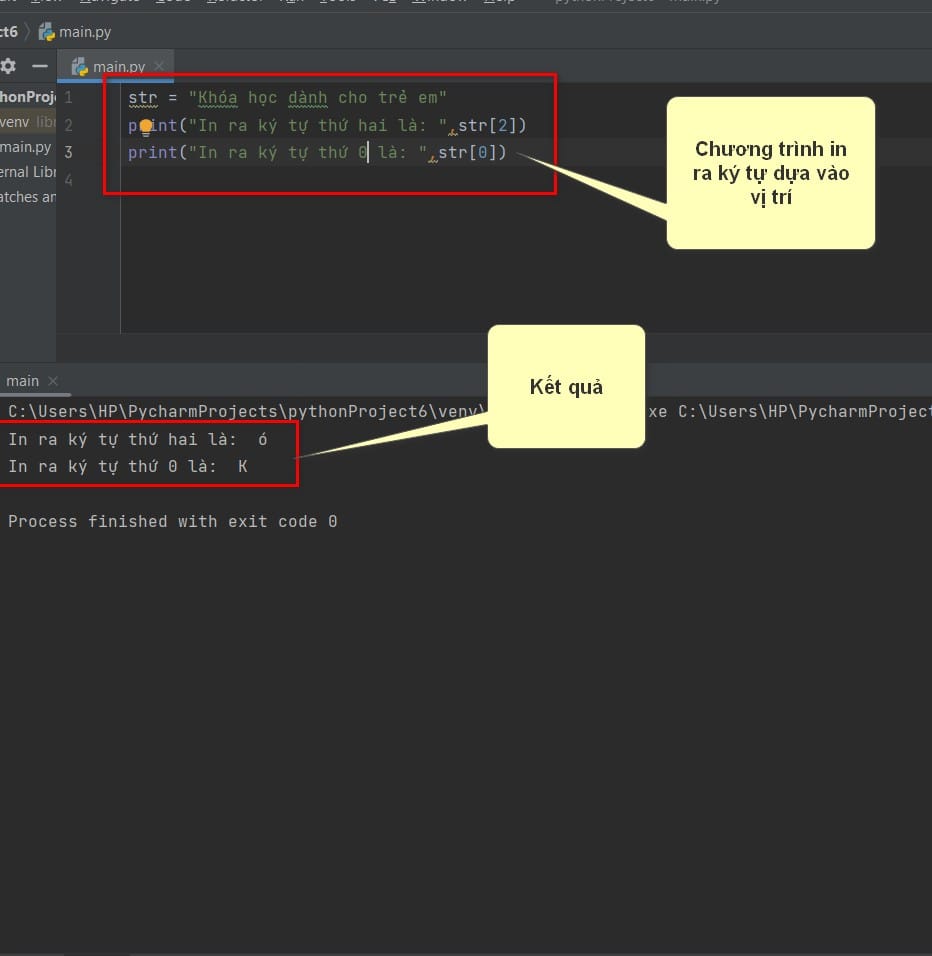Close the main tab in the Run panel

(x=53, y=381)
